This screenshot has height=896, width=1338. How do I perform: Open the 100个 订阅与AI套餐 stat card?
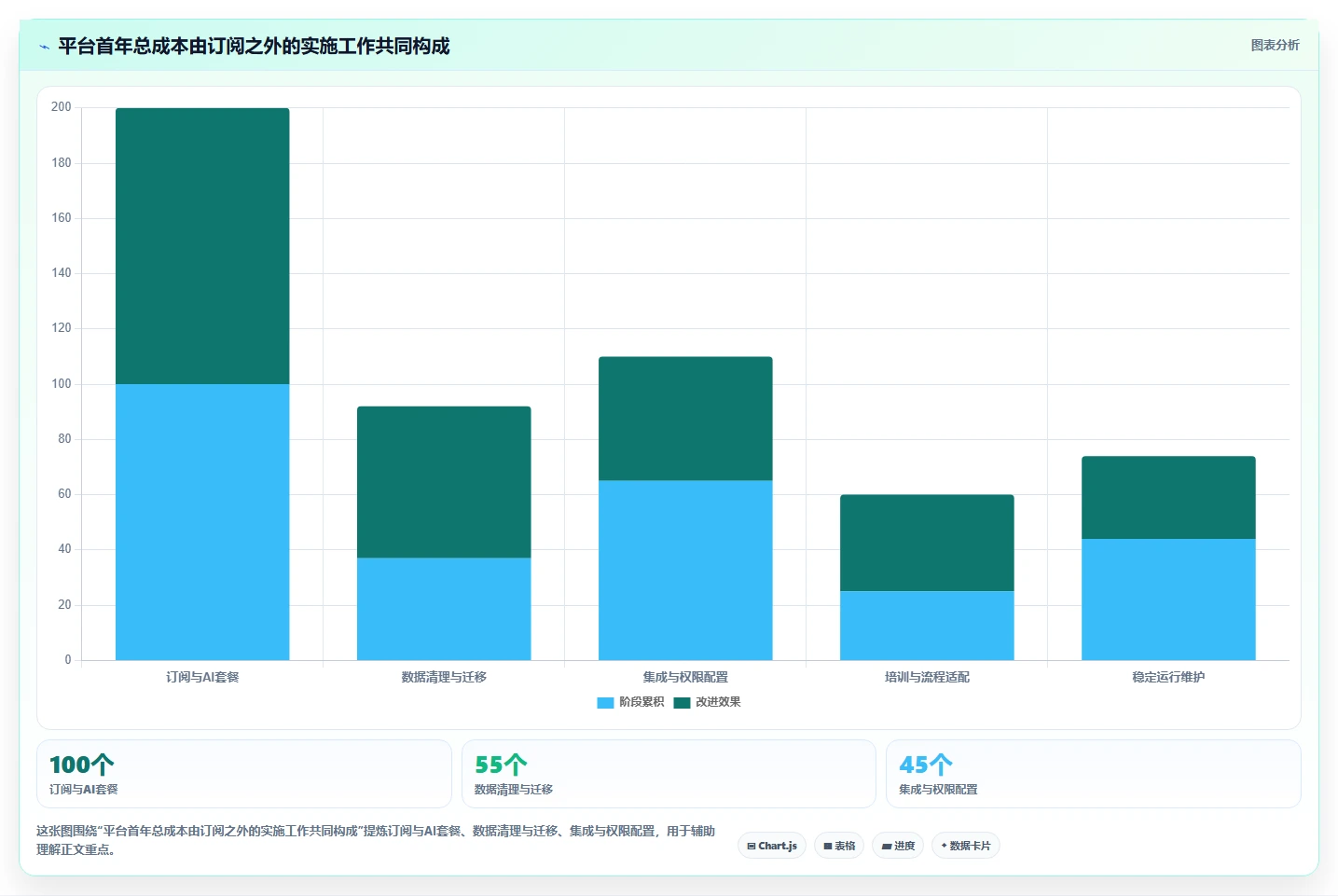244,774
